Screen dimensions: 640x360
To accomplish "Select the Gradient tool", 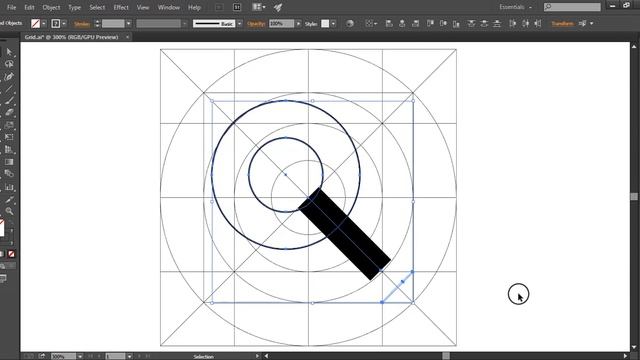I will 9,162.
